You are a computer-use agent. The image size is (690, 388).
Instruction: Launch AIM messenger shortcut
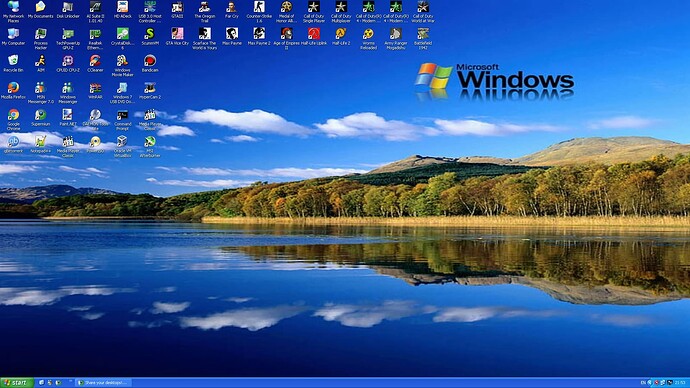pyautogui.click(x=40, y=64)
